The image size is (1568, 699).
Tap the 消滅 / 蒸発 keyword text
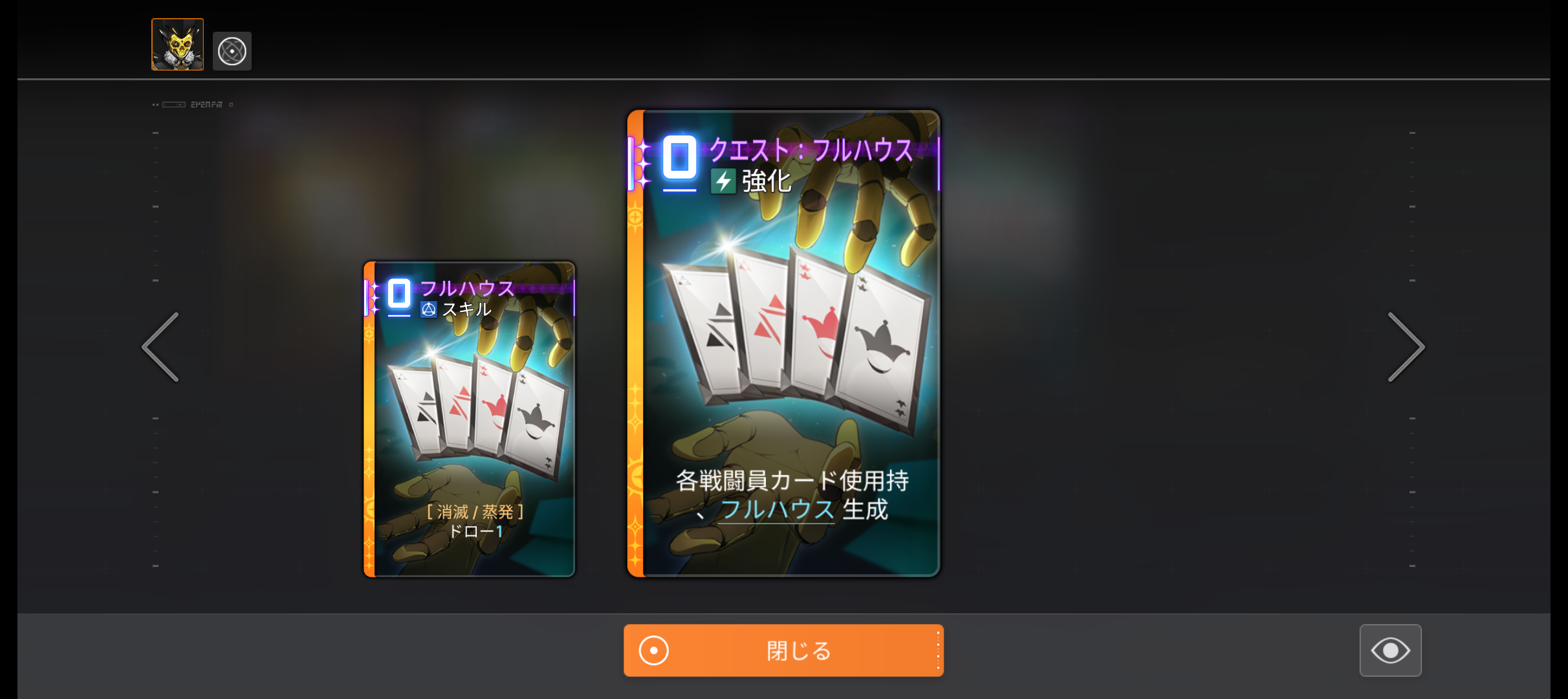475,512
